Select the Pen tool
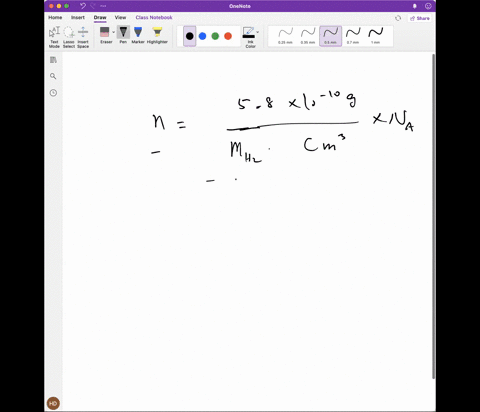 (123, 35)
